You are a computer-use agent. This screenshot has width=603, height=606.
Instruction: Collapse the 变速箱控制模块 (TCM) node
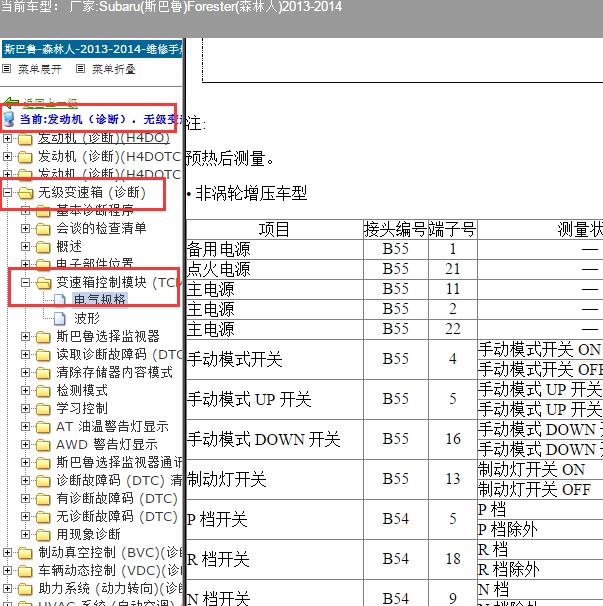(26, 283)
